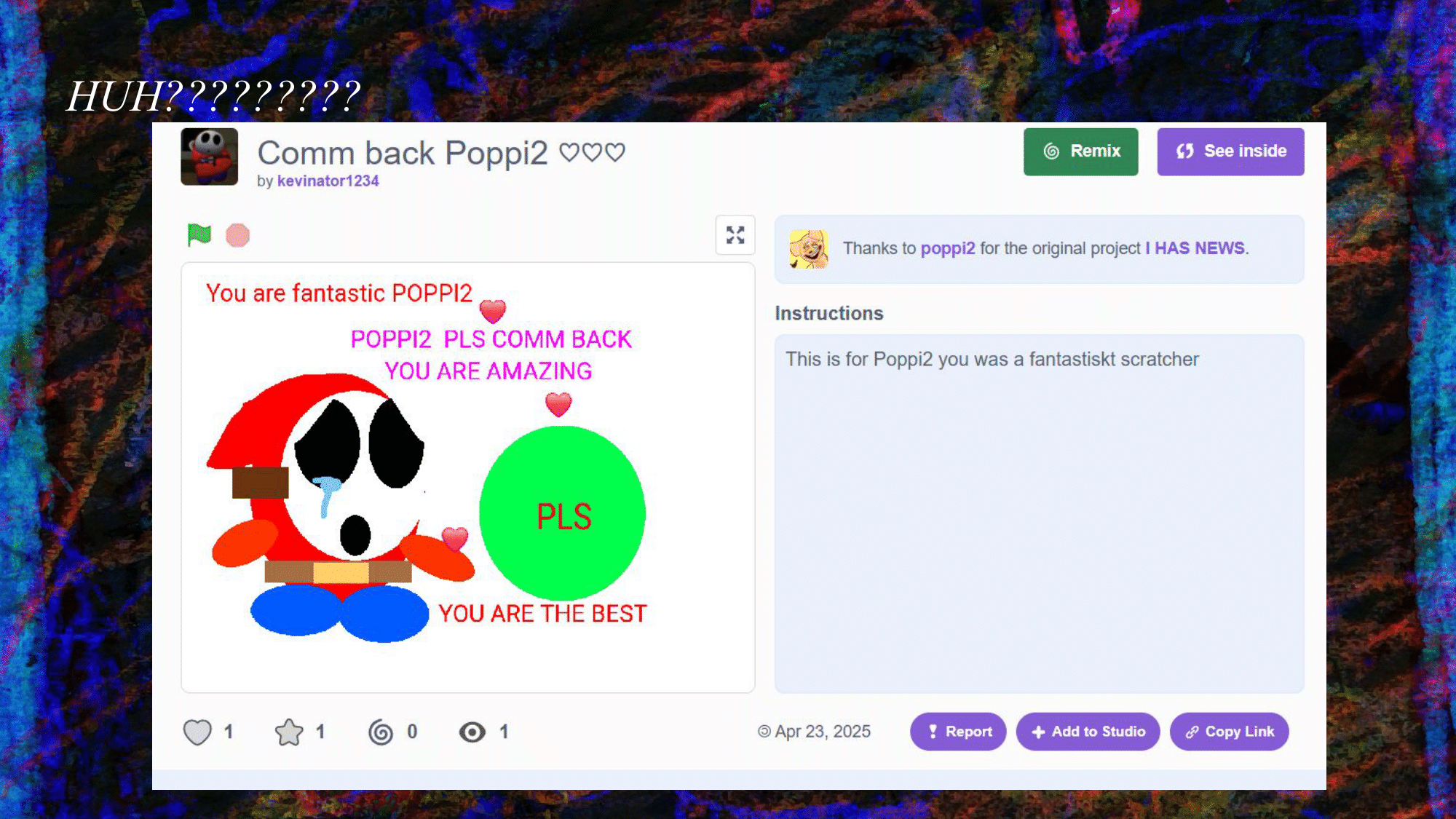Image resolution: width=1456 pixels, height=819 pixels.
Task: Enter fullscreen mode for the stage
Action: pyautogui.click(x=735, y=234)
